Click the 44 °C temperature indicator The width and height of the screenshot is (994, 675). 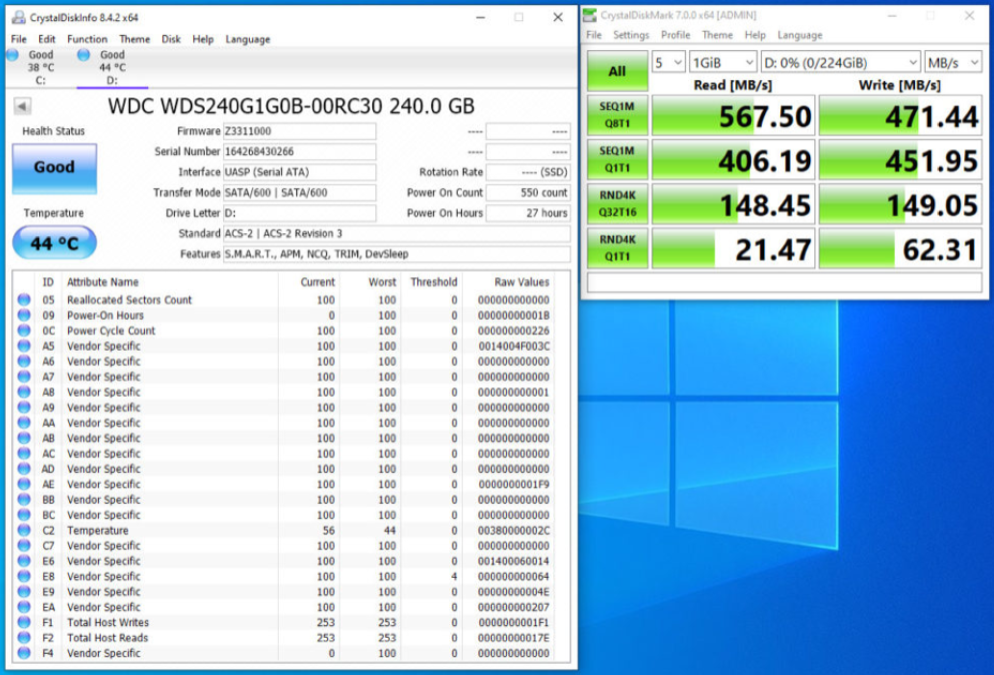54,243
